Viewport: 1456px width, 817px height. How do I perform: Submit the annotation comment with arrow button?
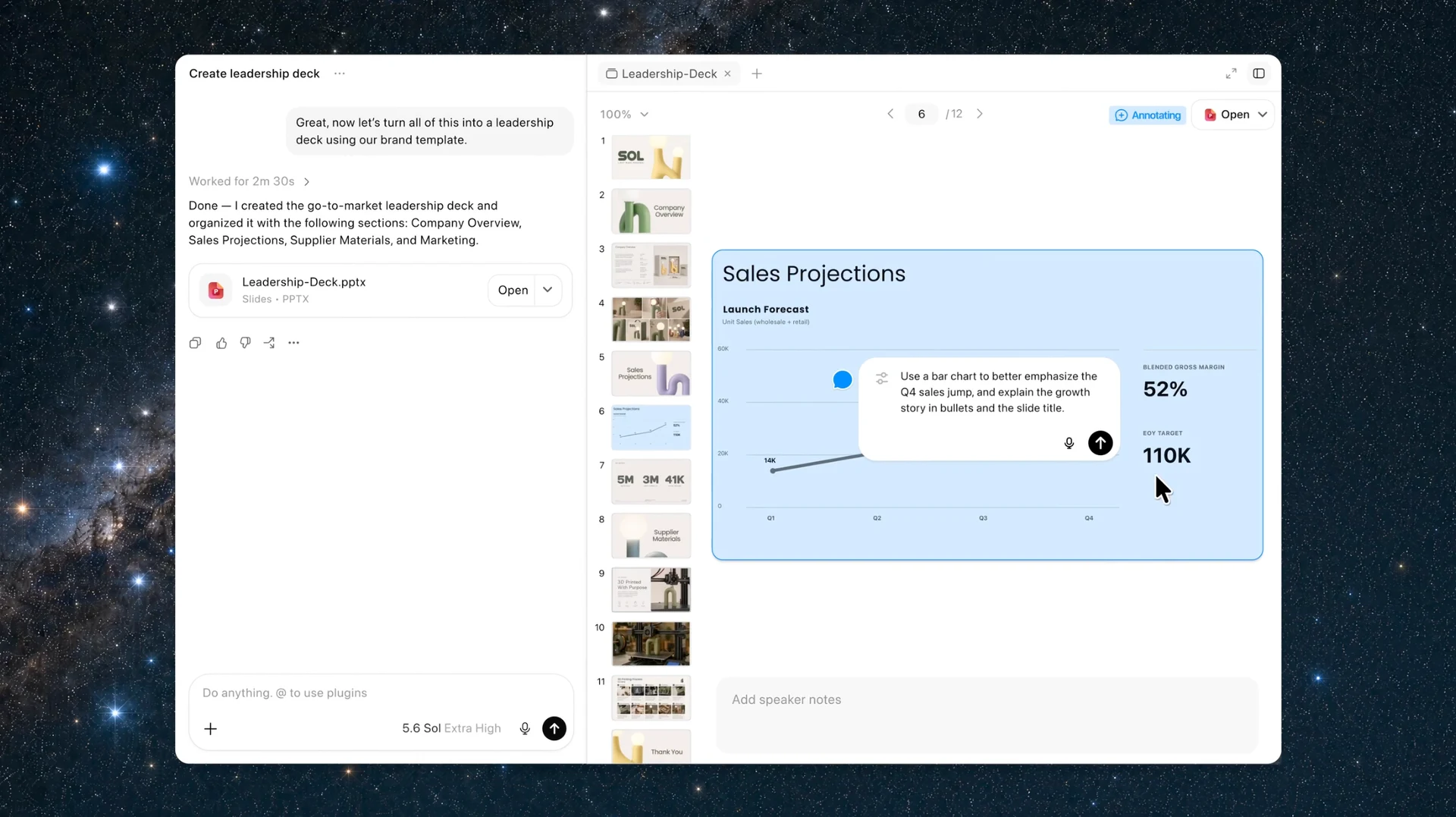(1100, 443)
